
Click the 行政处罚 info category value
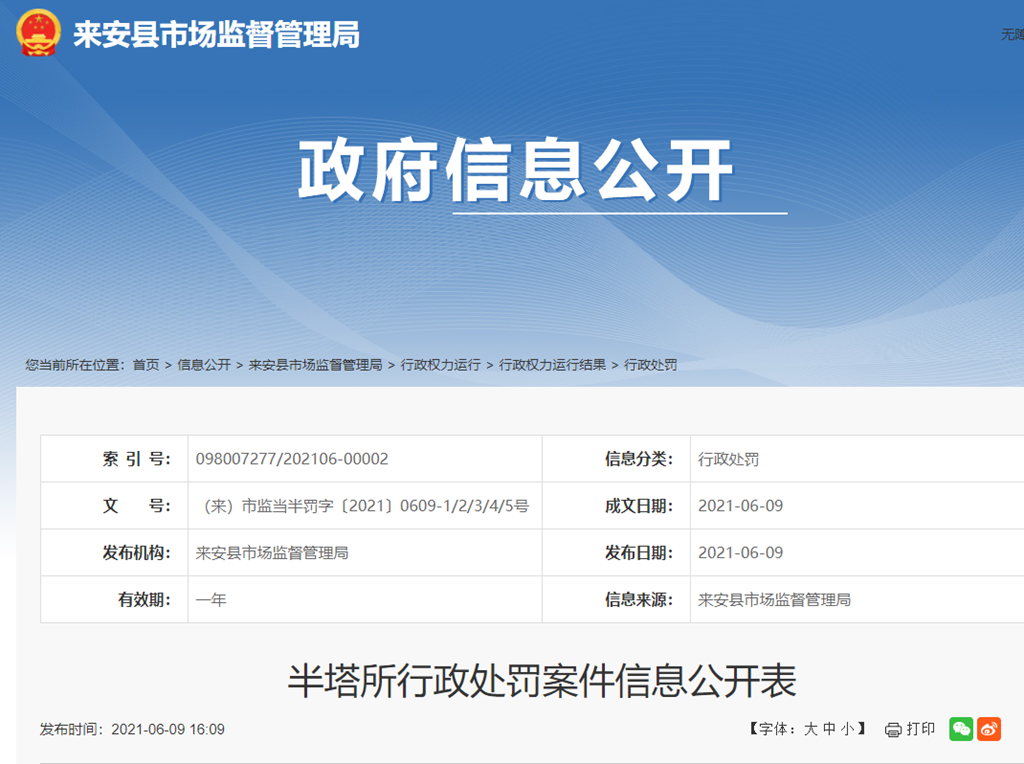pyautogui.click(x=728, y=459)
